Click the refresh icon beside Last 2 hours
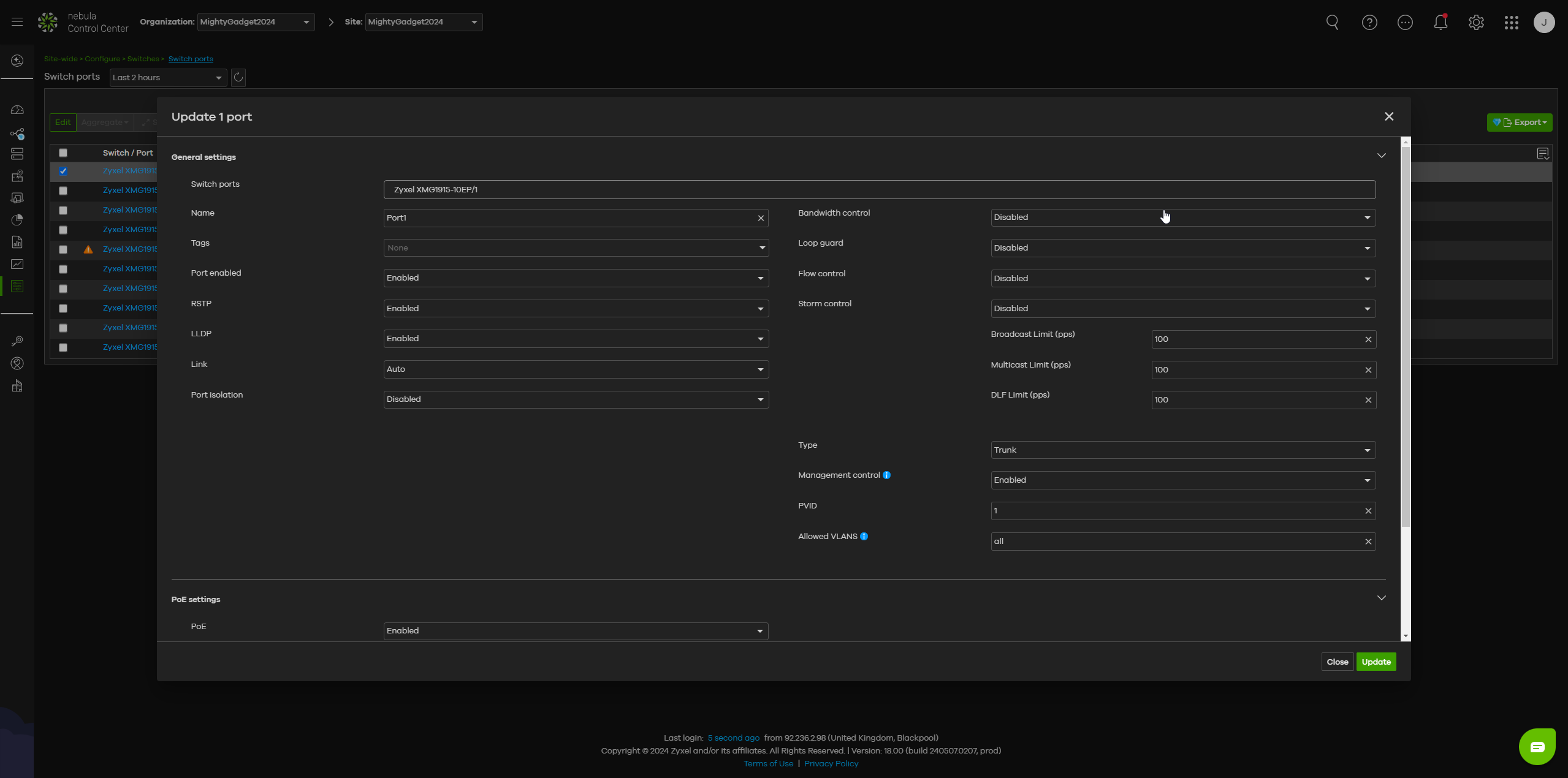Viewport: 1568px width, 778px height. (238, 77)
